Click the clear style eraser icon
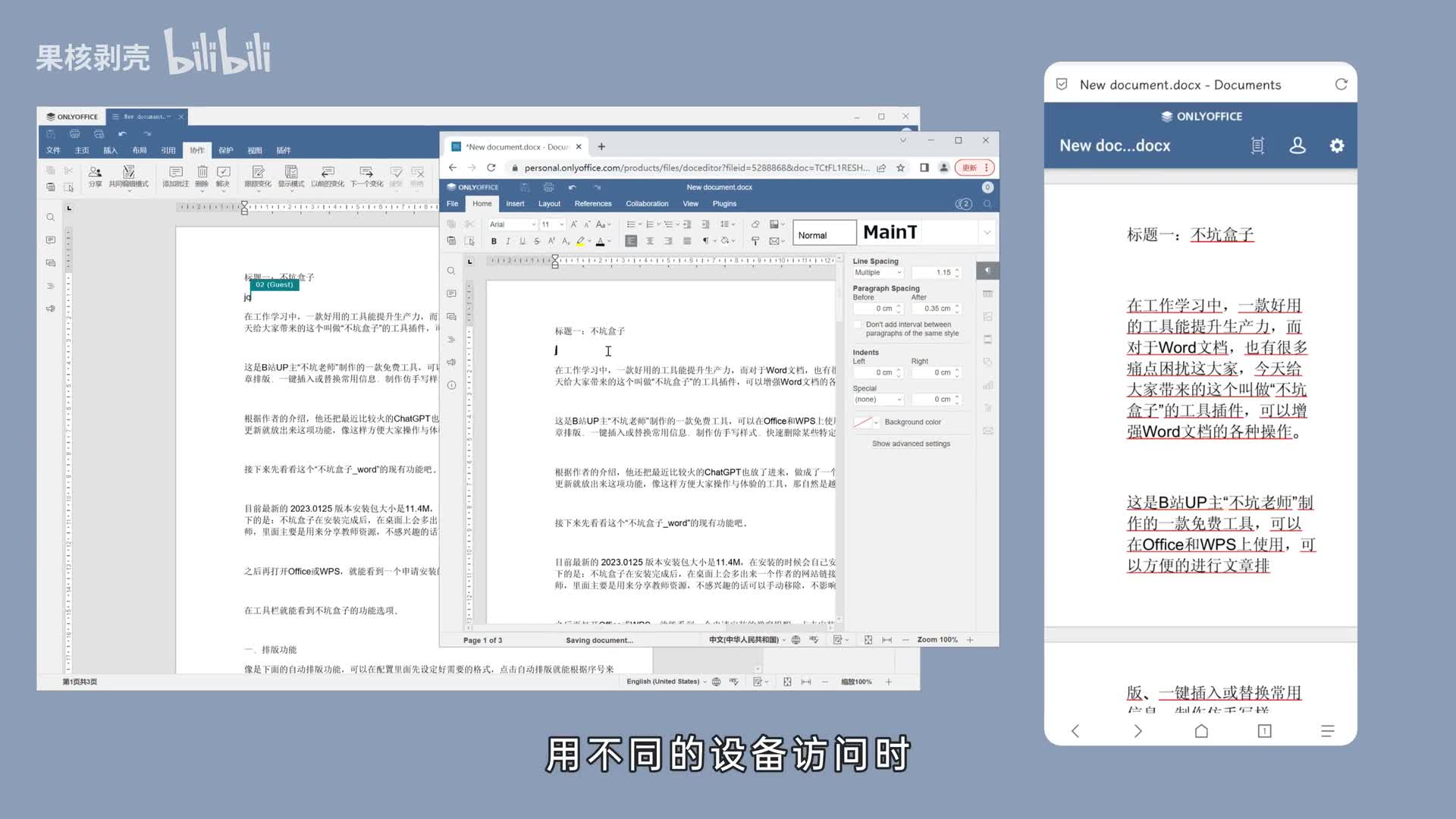 (x=755, y=224)
